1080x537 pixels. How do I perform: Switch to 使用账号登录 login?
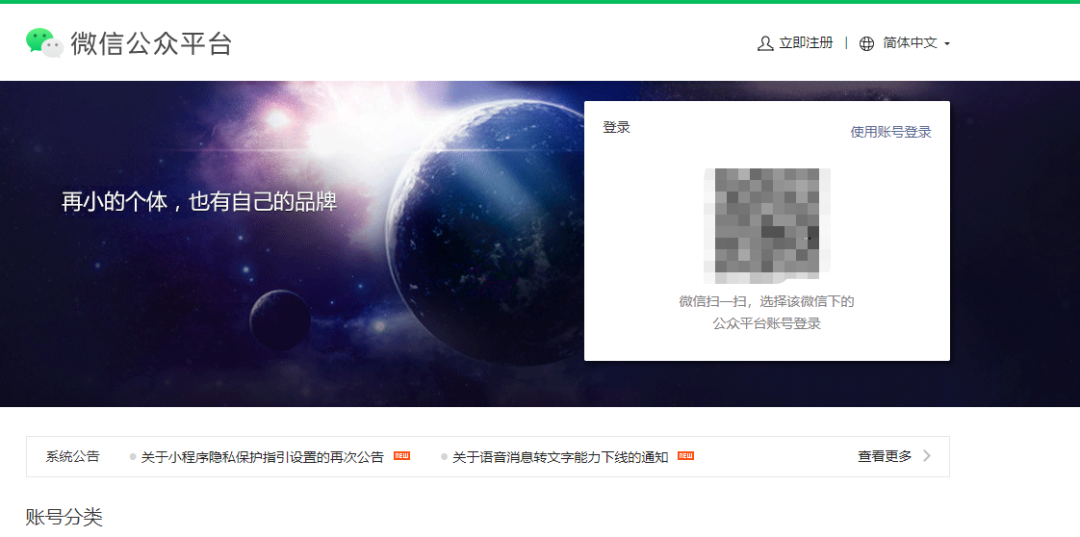click(x=891, y=132)
